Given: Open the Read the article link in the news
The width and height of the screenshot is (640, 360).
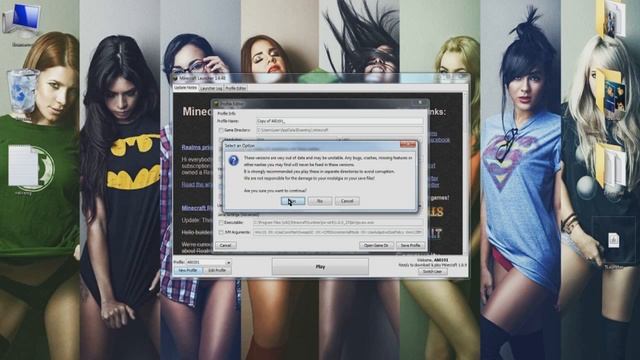Looking at the screenshot, I should pyautogui.click(x=198, y=184).
